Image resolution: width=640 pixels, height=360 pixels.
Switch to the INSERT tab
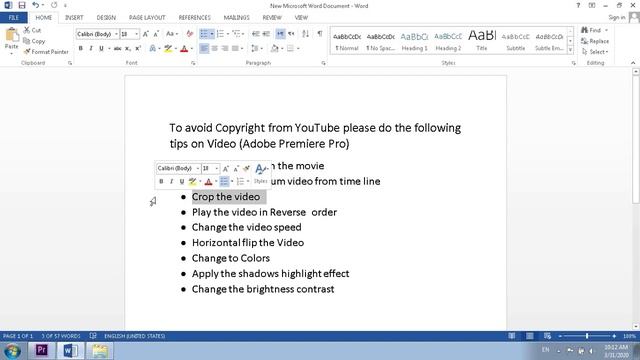74,18
